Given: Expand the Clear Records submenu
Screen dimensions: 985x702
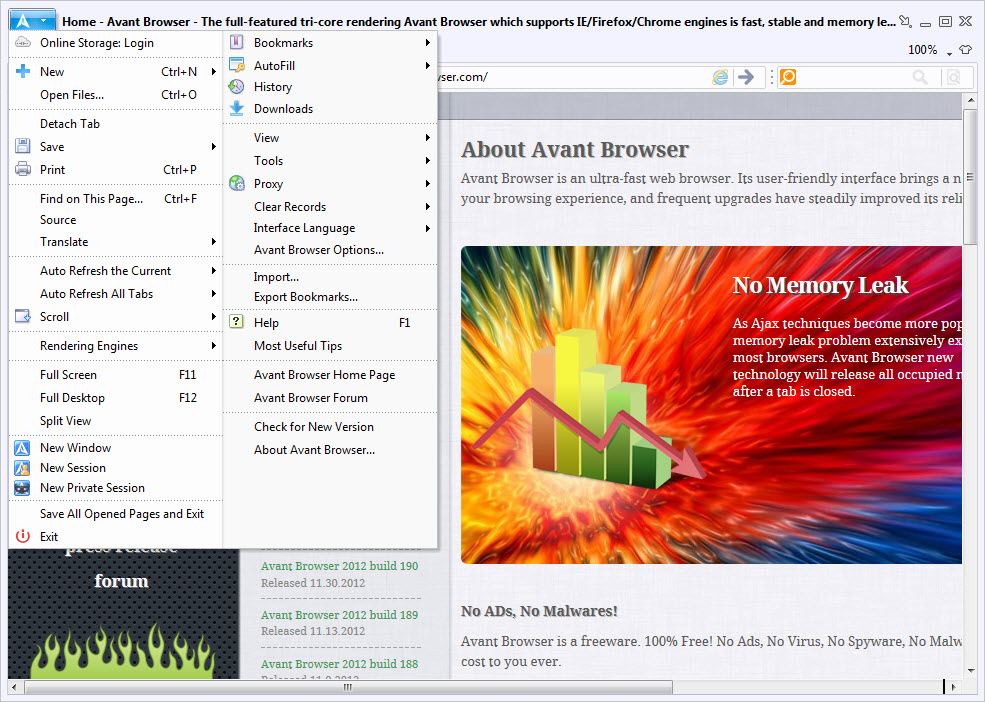Looking at the screenshot, I should [428, 207].
